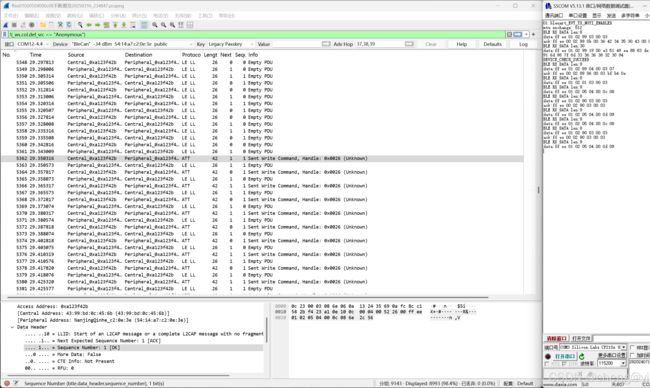The image size is (650, 388).
Task: Add a filter button with plus icon
Action: pyautogui.click(x=534, y=34)
